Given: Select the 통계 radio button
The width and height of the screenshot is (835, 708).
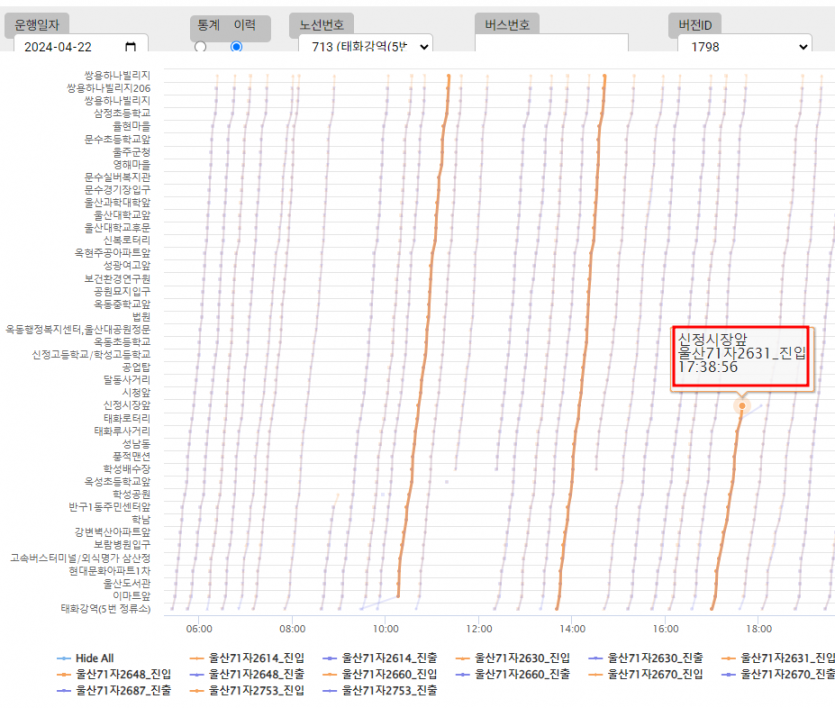Looking at the screenshot, I should [x=200, y=47].
